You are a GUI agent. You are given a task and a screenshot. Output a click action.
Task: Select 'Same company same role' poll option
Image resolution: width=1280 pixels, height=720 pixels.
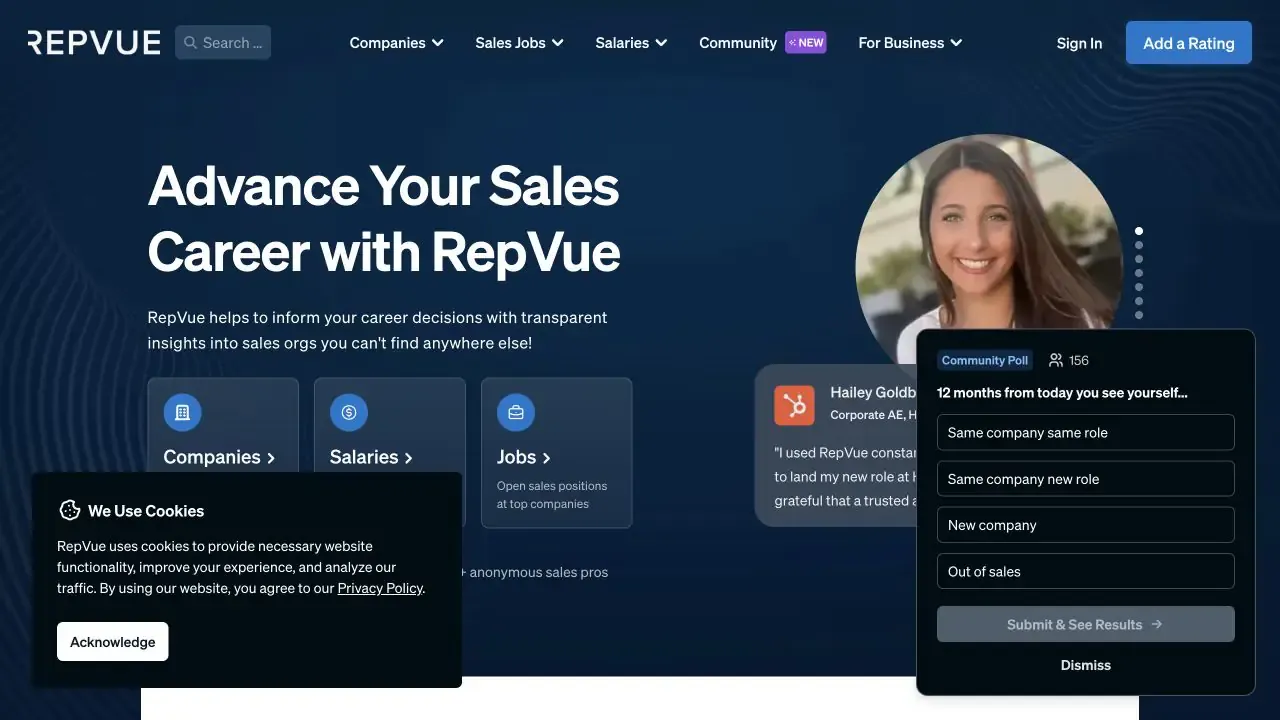point(1086,433)
